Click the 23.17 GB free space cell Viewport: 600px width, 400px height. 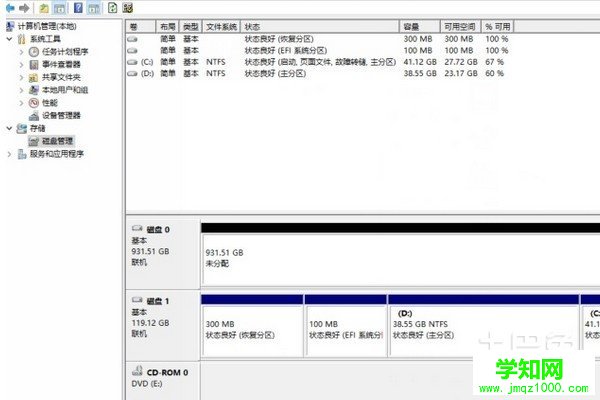tap(461, 73)
